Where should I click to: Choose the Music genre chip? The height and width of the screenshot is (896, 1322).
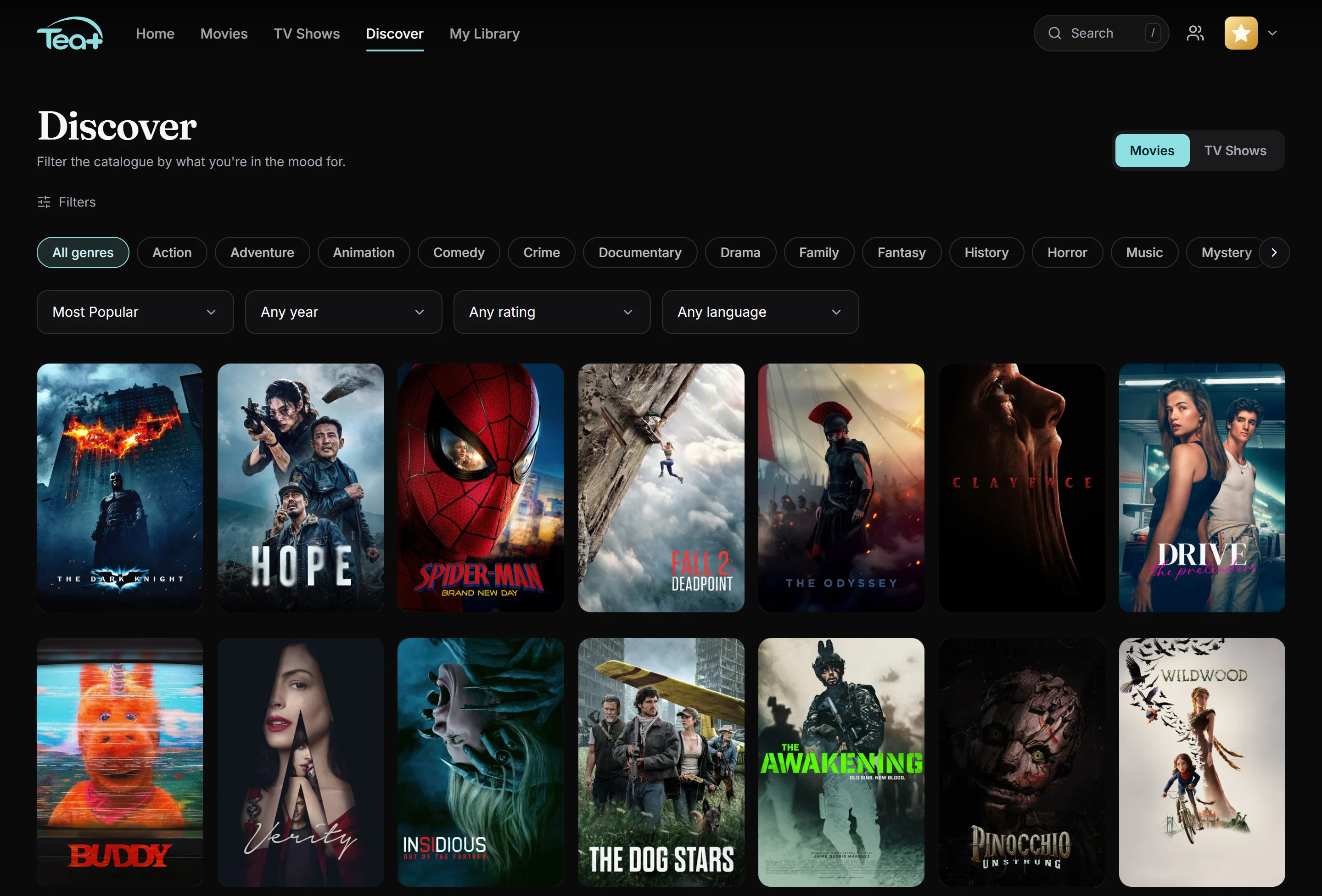tap(1144, 252)
